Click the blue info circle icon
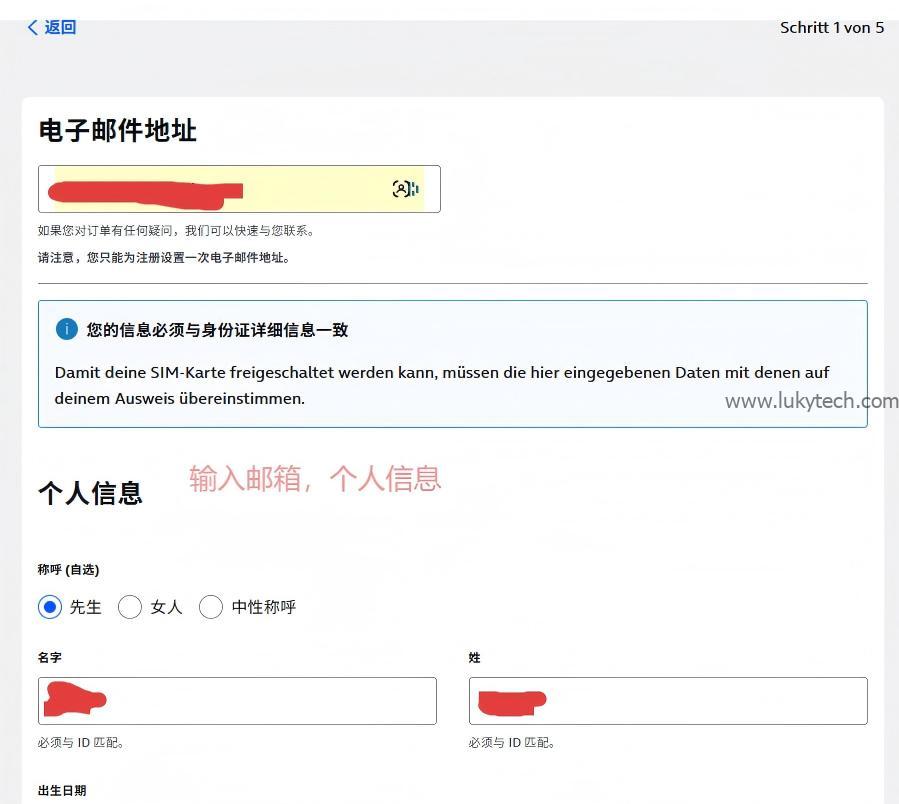This screenshot has height=804, width=899. click(66, 329)
